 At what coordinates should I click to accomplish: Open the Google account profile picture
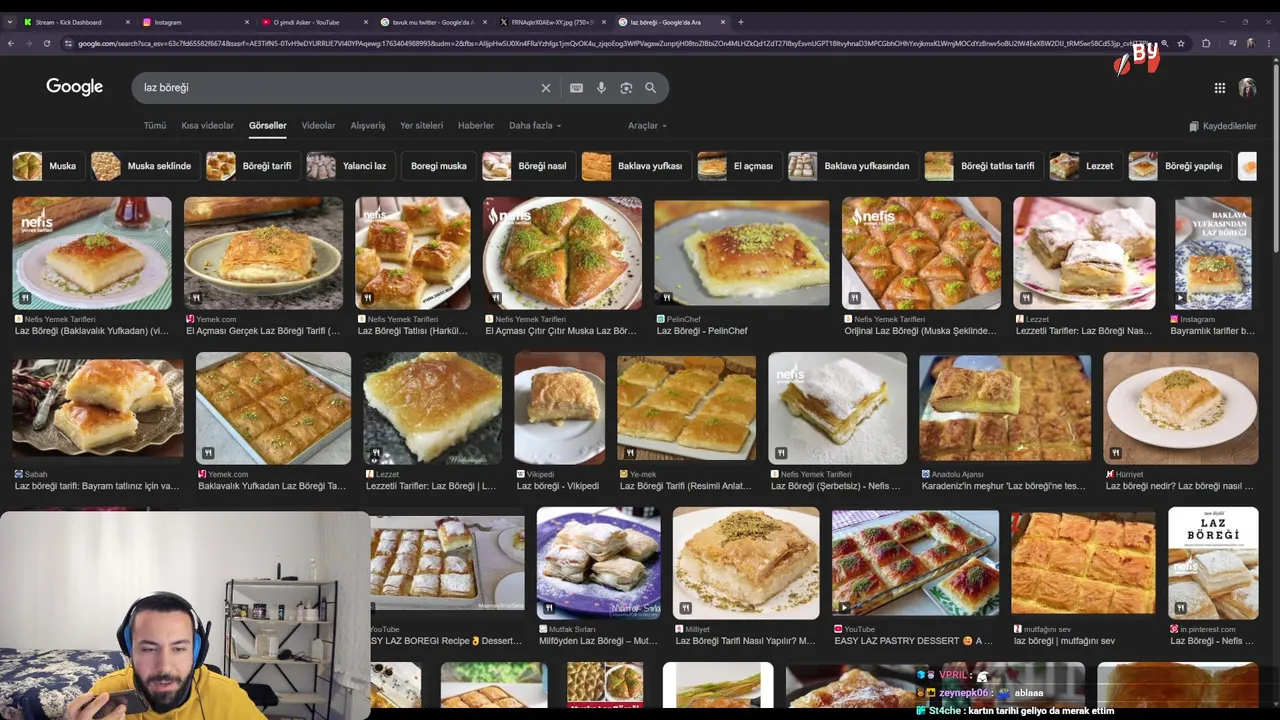1247,88
